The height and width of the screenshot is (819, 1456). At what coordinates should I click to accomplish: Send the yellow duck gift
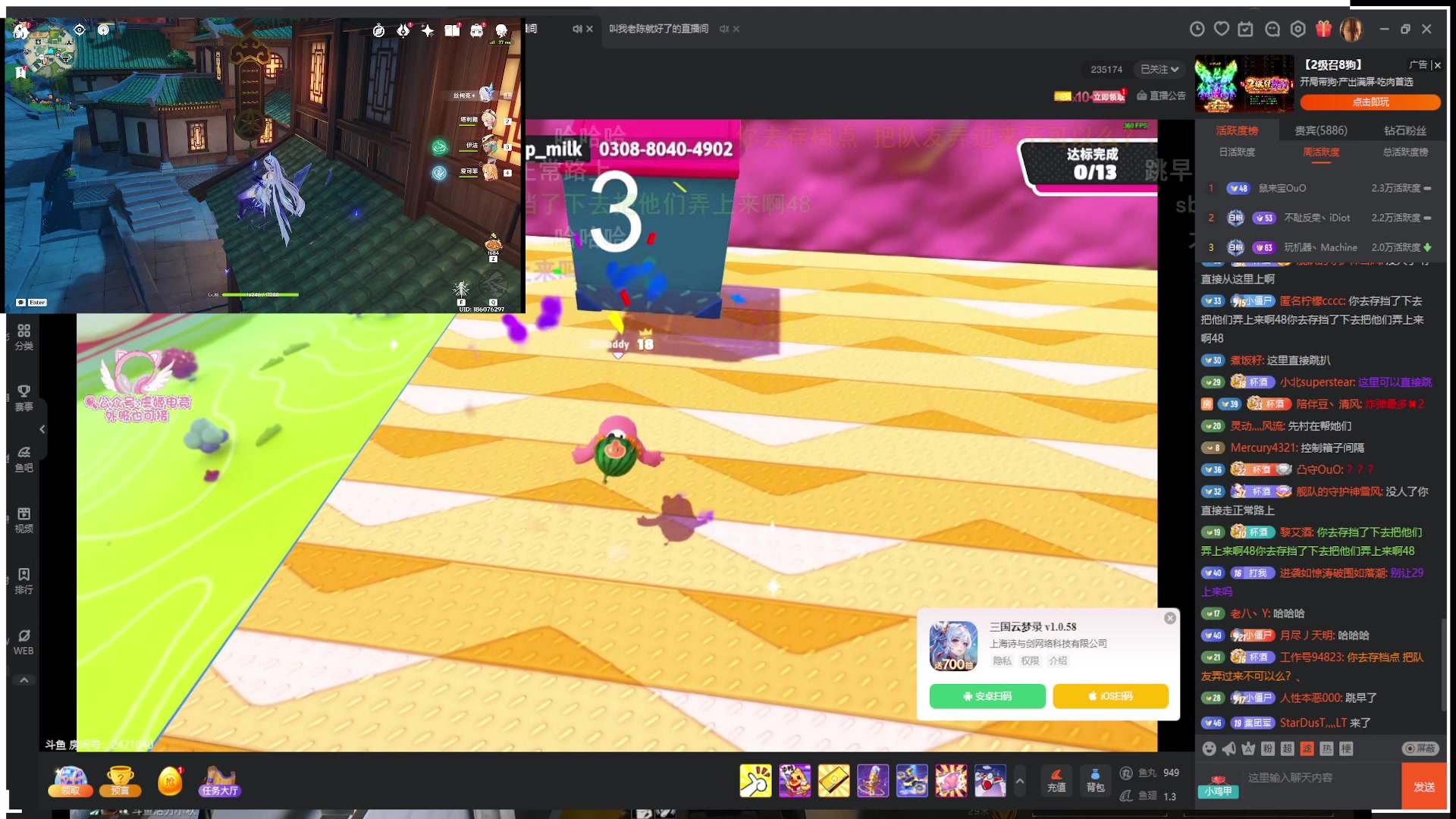795,780
